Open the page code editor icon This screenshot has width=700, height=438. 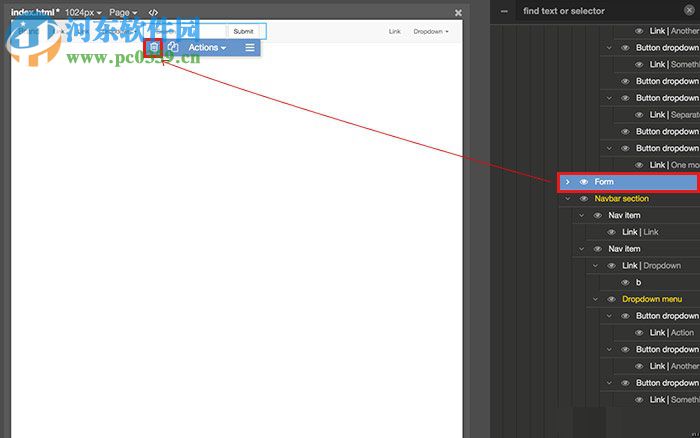[x=153, y=13]
